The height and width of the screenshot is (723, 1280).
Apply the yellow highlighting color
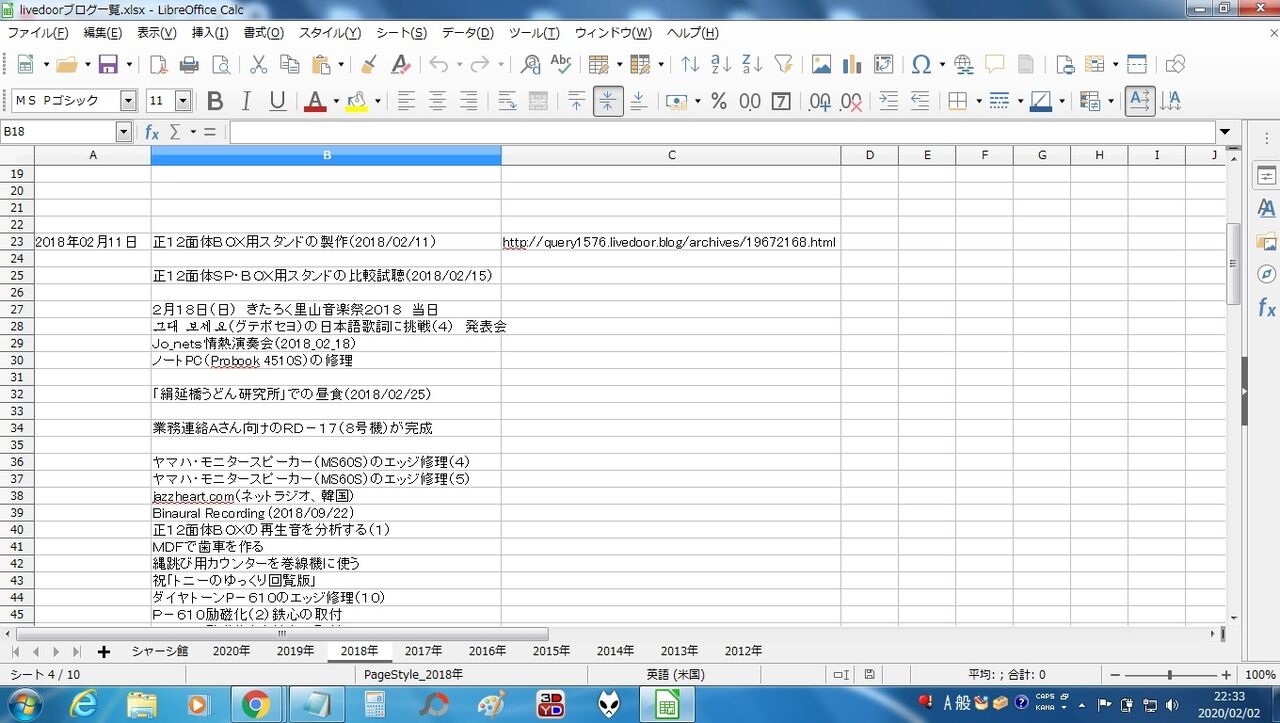tap(356, 101)
